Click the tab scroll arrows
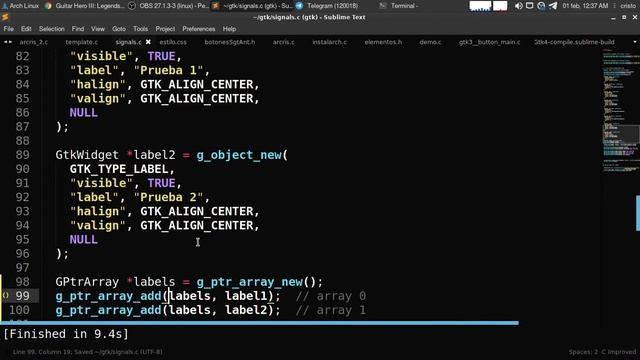Viewport: 640px width, 360px height. coord(8,42)
